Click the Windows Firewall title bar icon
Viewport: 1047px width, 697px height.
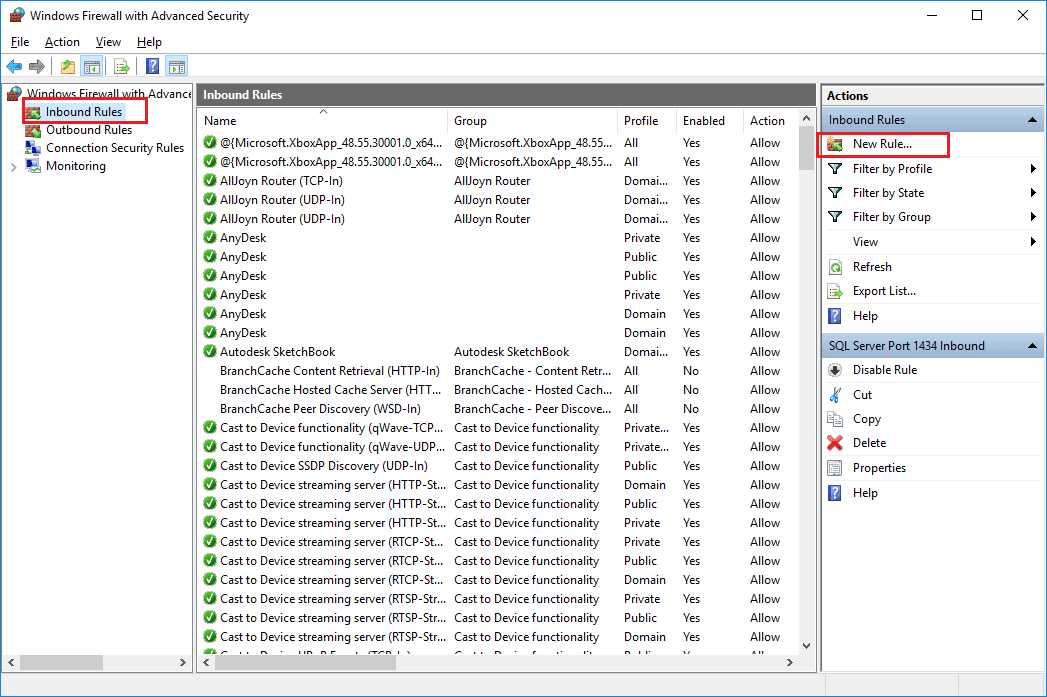(17, 15)
